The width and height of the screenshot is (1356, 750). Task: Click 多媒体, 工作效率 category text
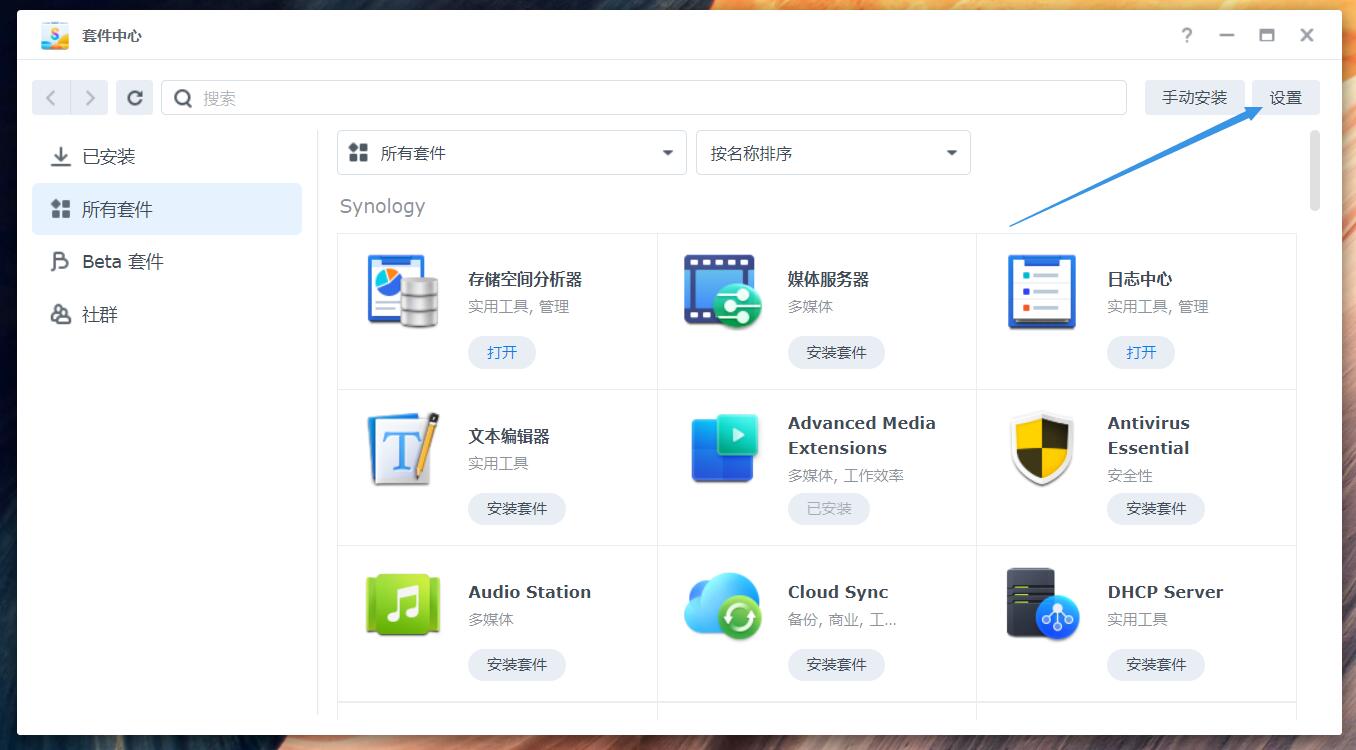(846, 476)
